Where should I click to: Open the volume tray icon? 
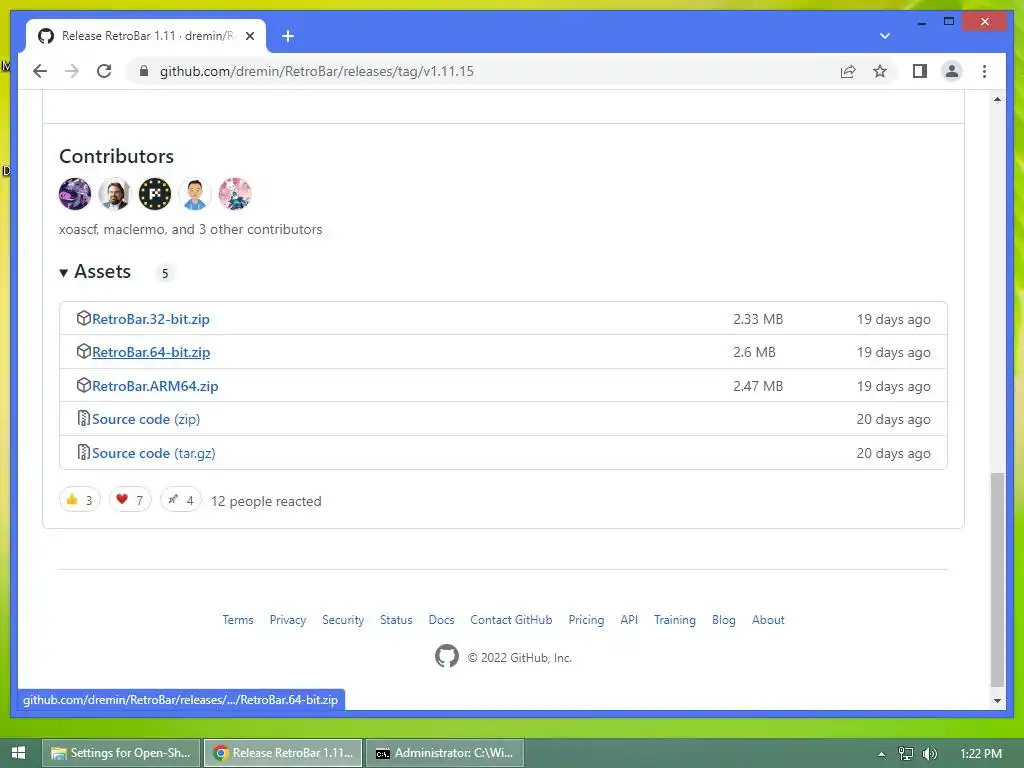(x=929, y=754)
